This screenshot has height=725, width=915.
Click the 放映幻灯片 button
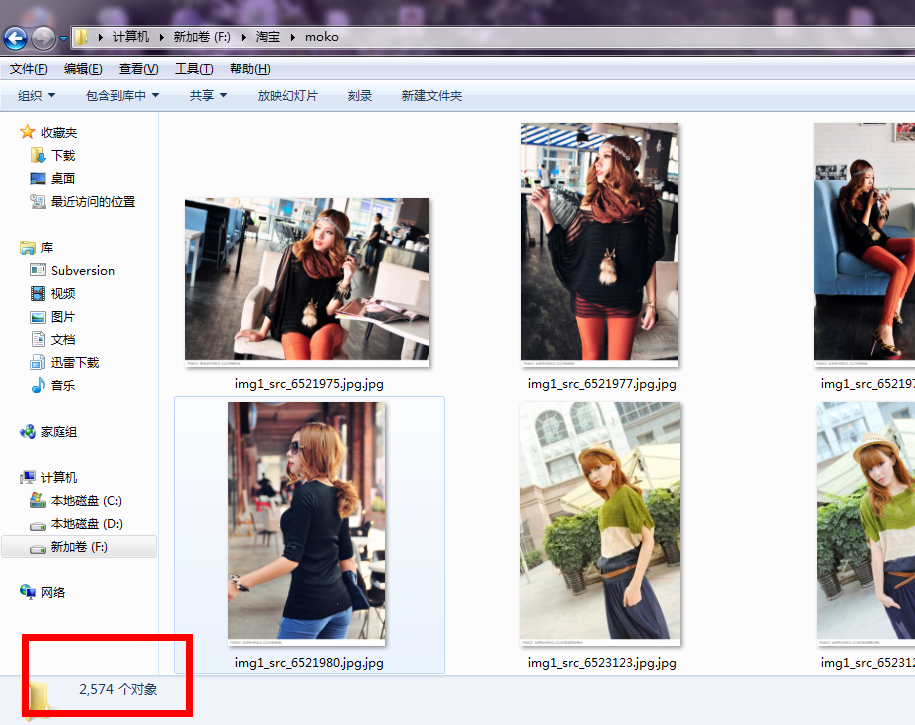[287, 96]
